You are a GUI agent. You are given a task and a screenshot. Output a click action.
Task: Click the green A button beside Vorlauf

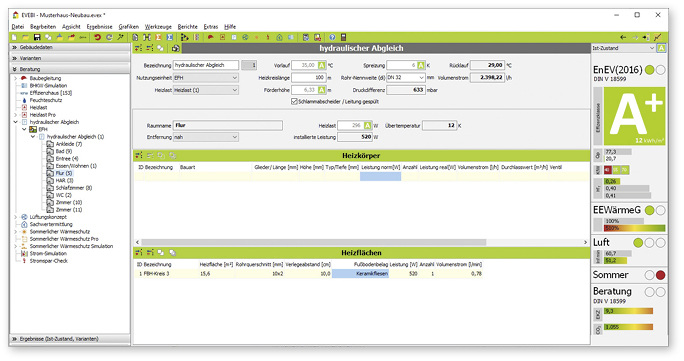[x=321, y=65]
